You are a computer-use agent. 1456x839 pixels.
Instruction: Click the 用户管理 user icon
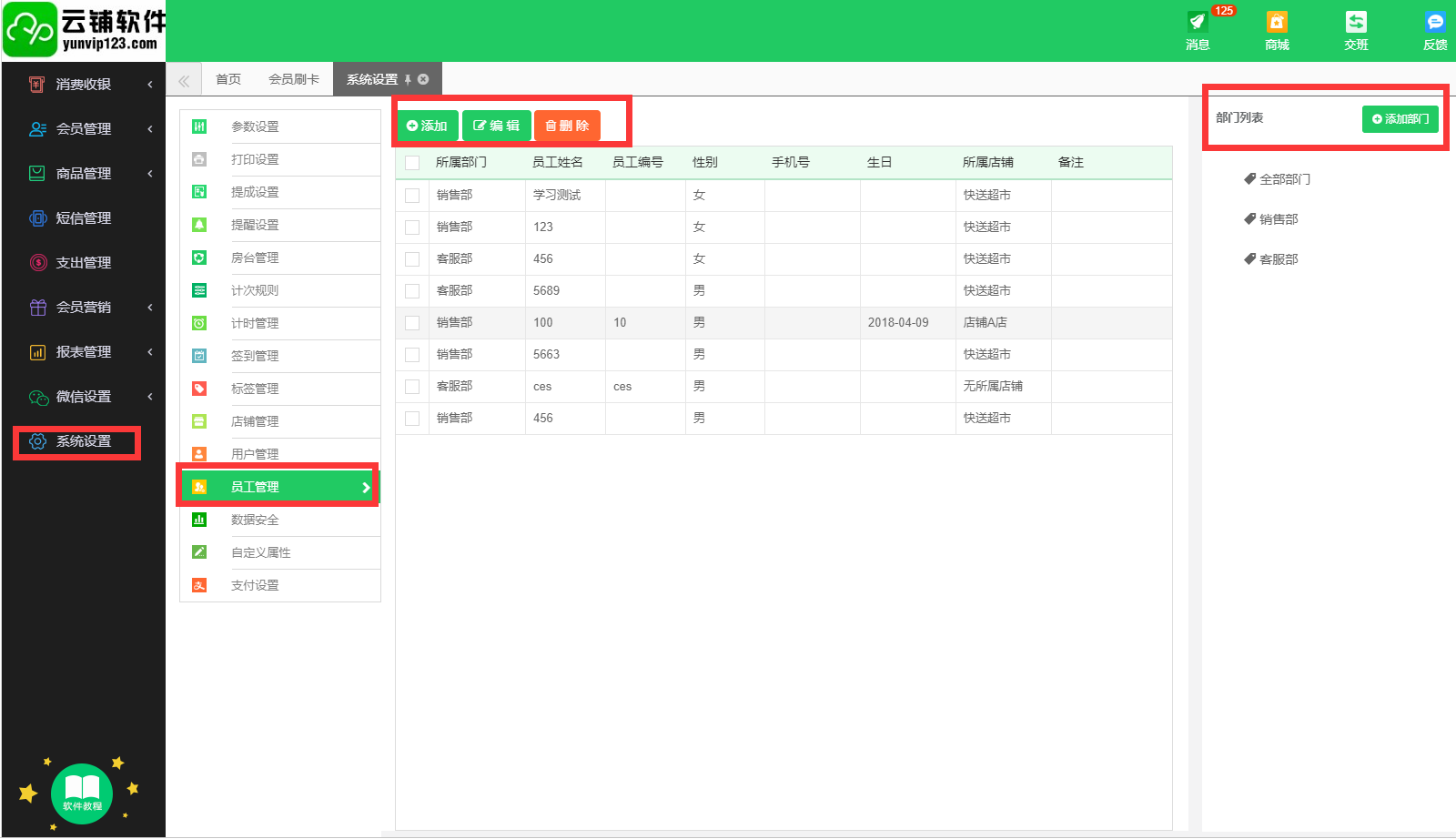point(199,454)
